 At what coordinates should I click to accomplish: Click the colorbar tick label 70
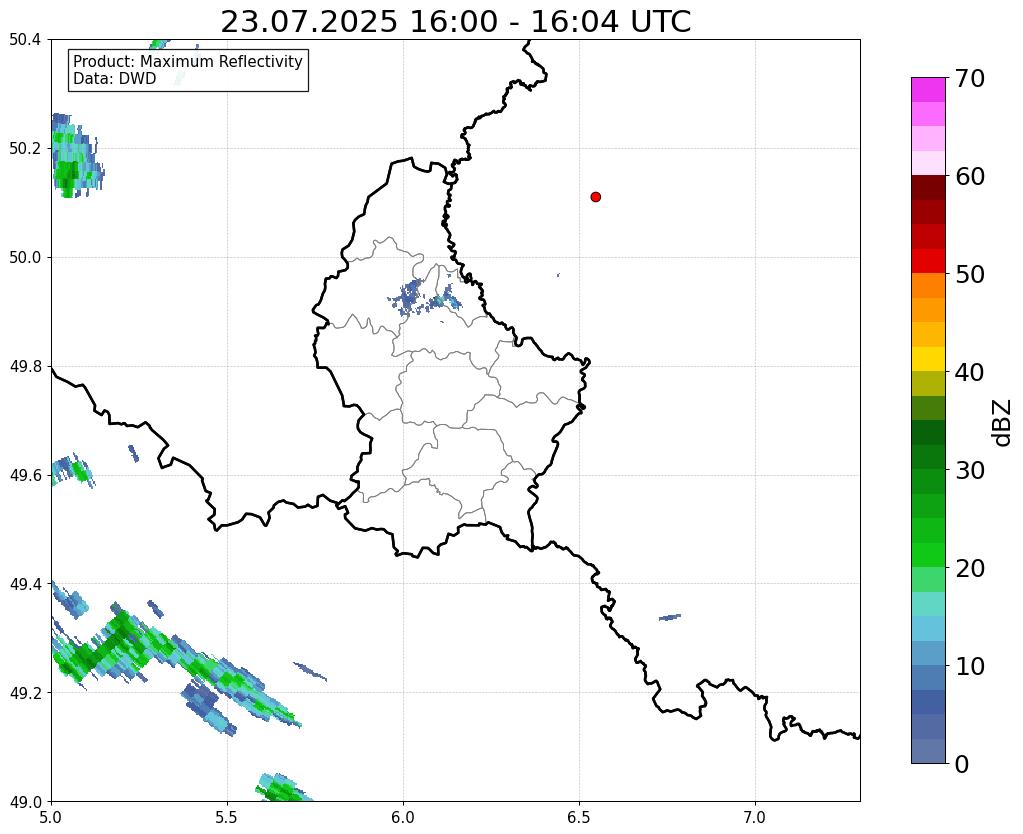tap(970, 78)
